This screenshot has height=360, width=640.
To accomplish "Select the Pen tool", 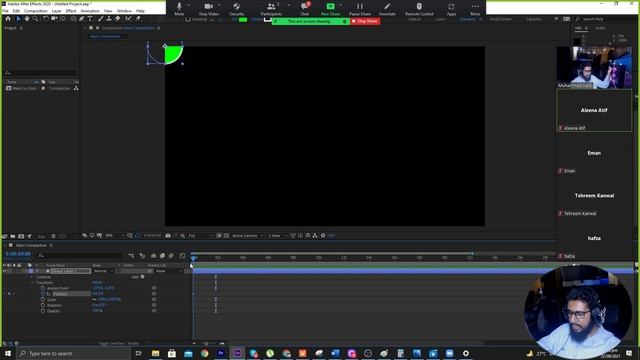I will pyautogui.click(x=82, y=19).
